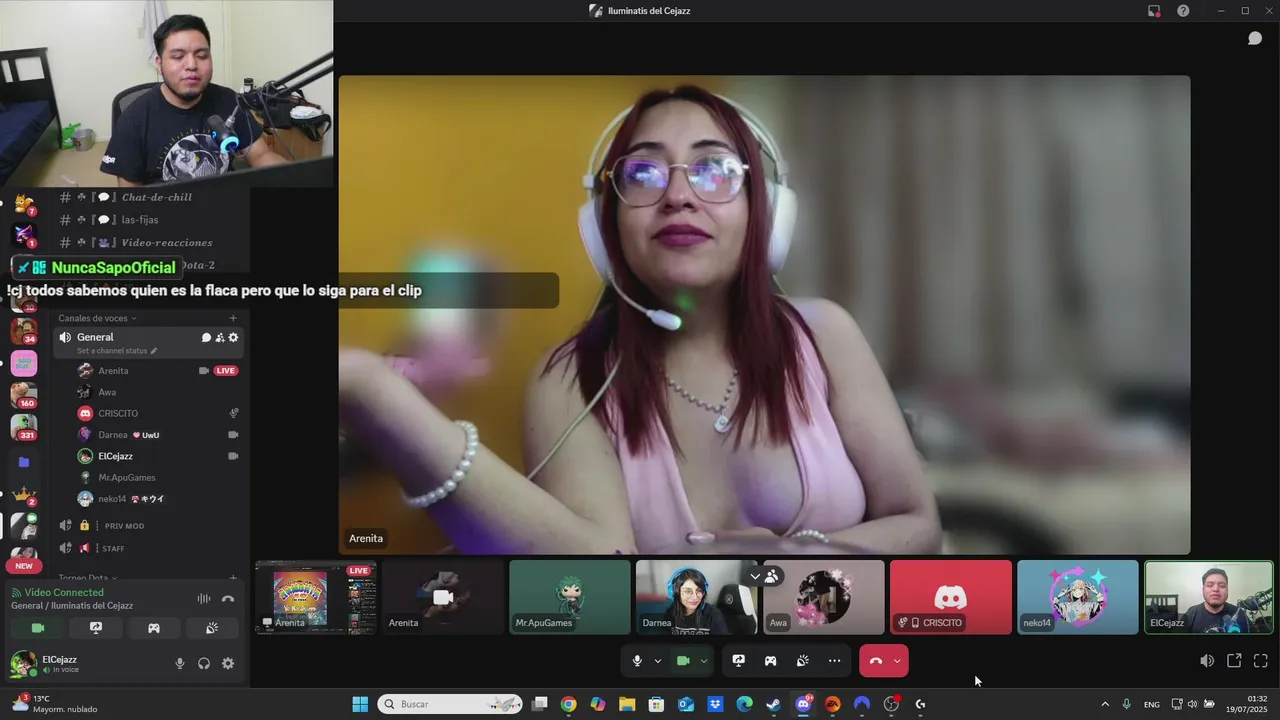
Task: Enter fullscreen call view
Action: (x=1261, y=661)
